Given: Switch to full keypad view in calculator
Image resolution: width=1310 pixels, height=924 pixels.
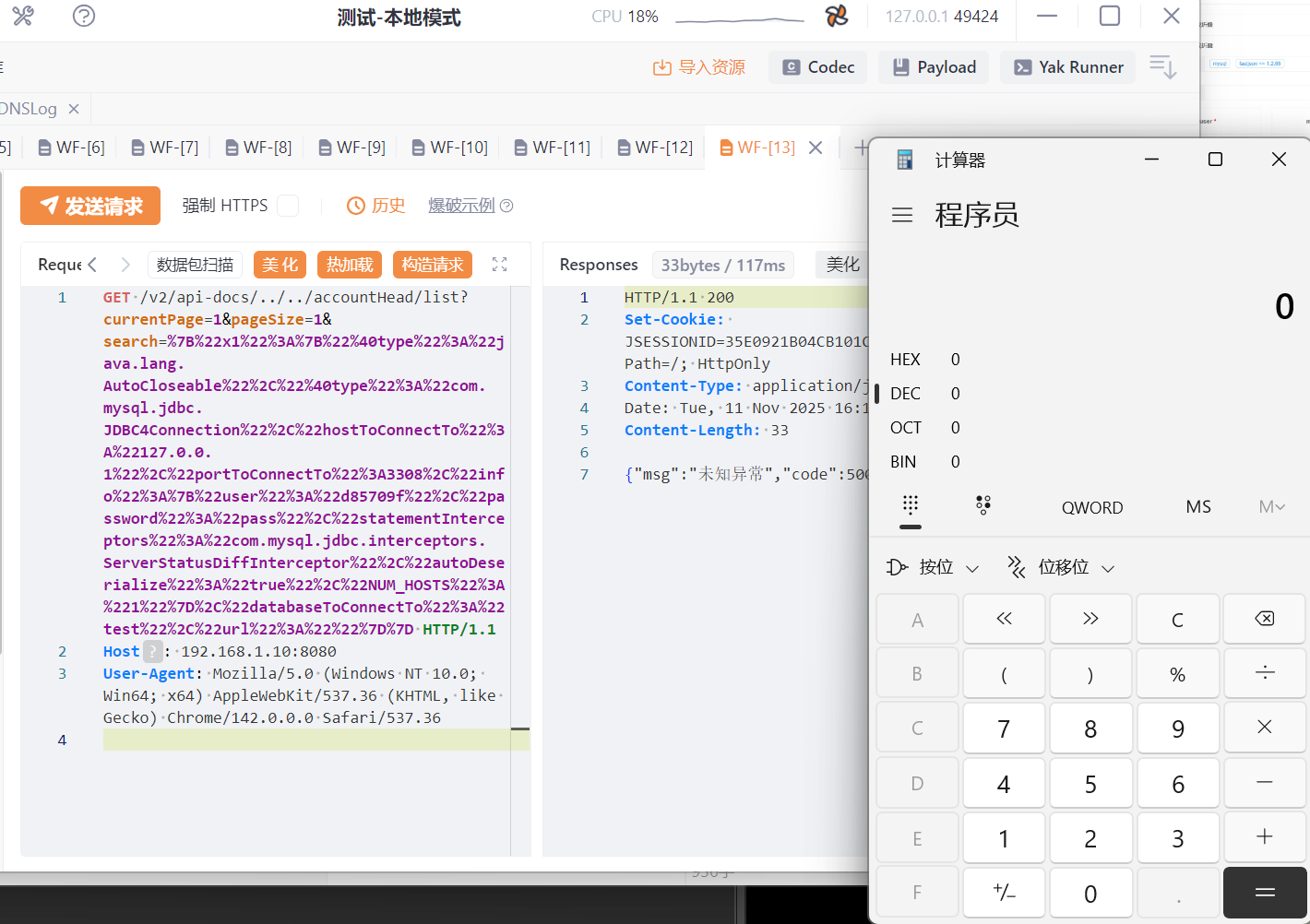Looking at the screenshot, I should (x=911, y=505).
